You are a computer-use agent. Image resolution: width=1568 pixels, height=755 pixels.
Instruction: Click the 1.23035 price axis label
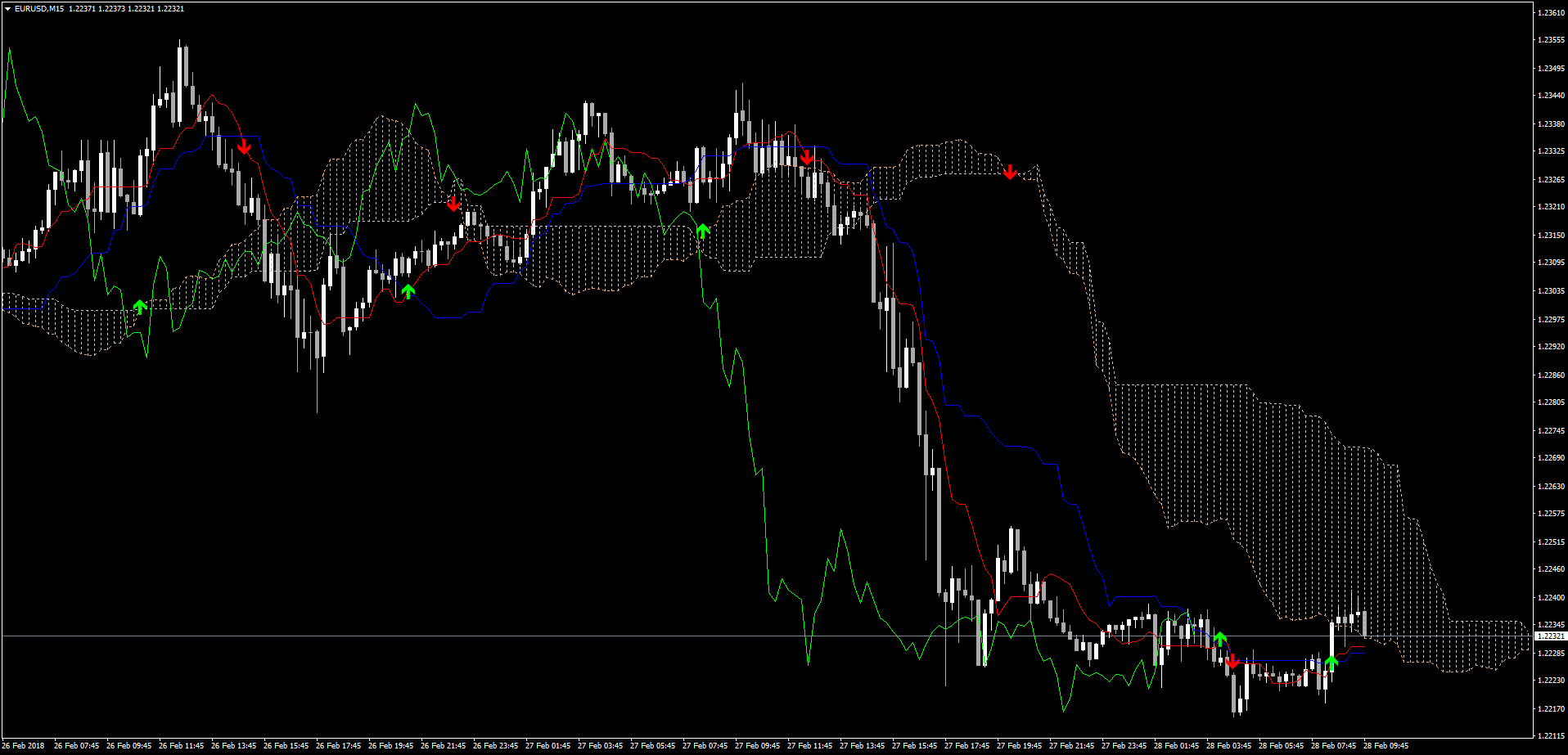pyautogui.click(x=1552, y=291)
